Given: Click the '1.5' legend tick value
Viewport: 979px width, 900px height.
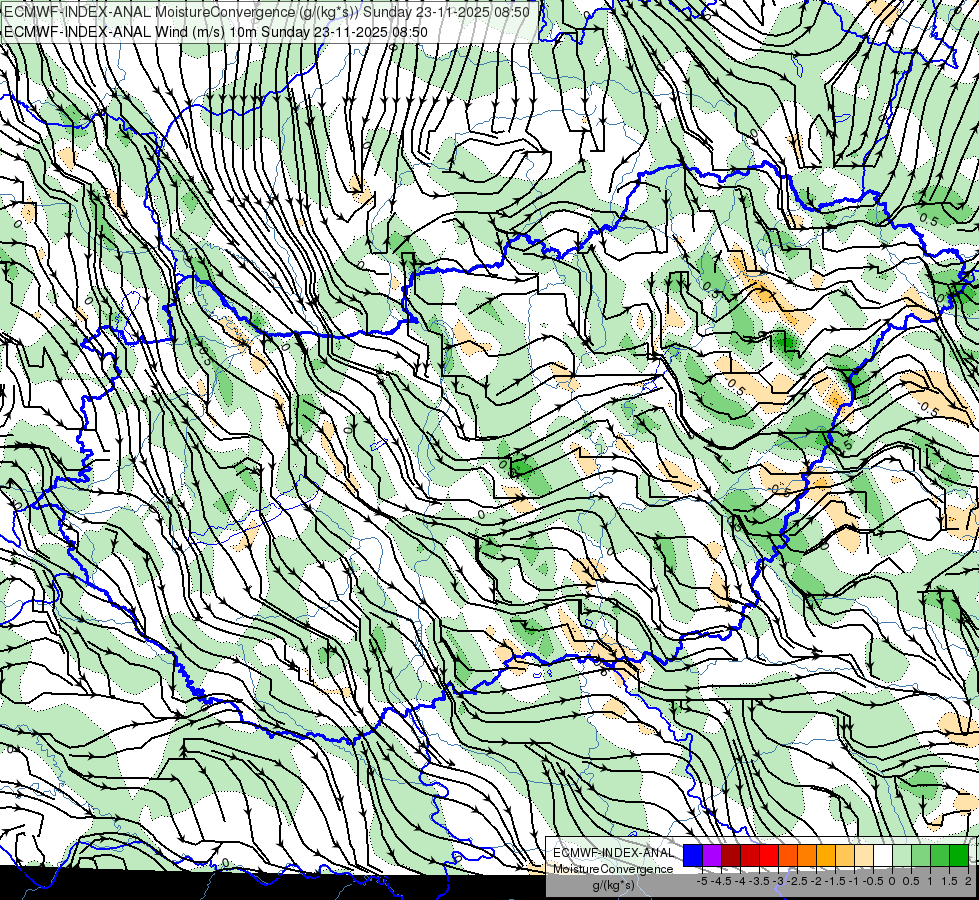Looking at the screenshot, I should 948,881.
